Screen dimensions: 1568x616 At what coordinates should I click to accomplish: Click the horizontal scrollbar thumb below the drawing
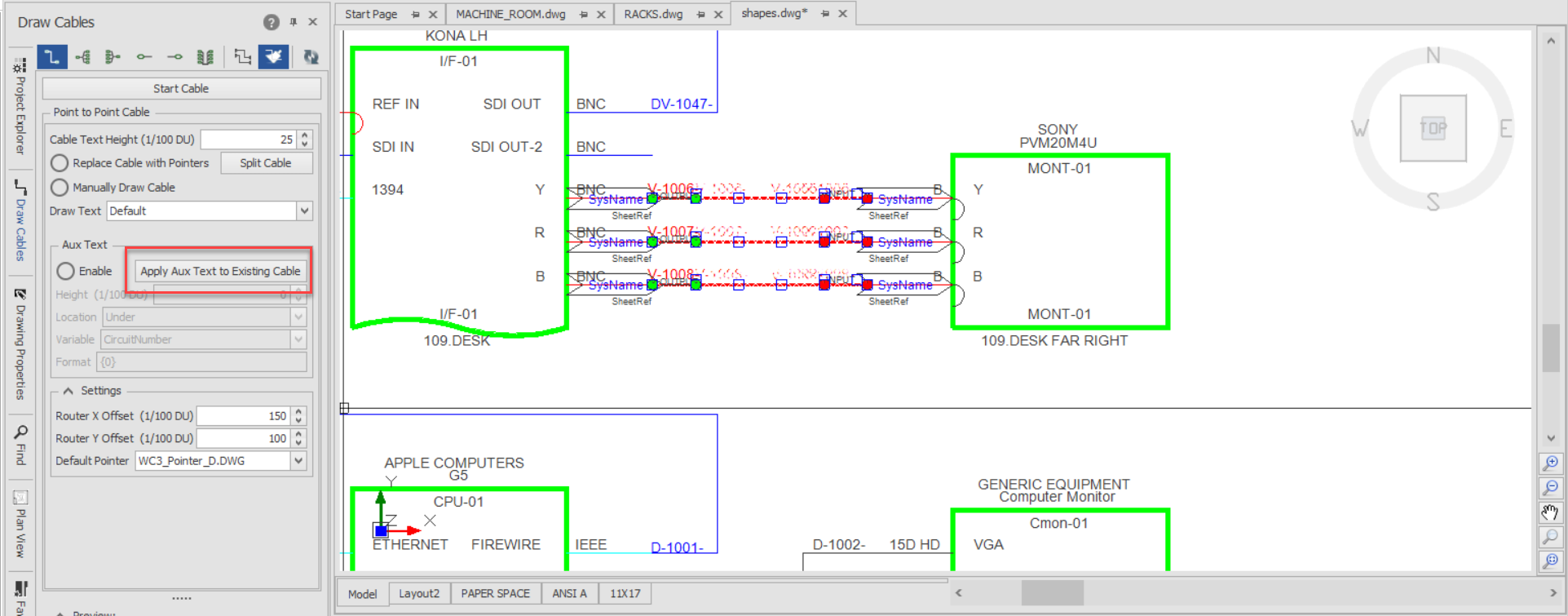click(x=1052, y=592)
